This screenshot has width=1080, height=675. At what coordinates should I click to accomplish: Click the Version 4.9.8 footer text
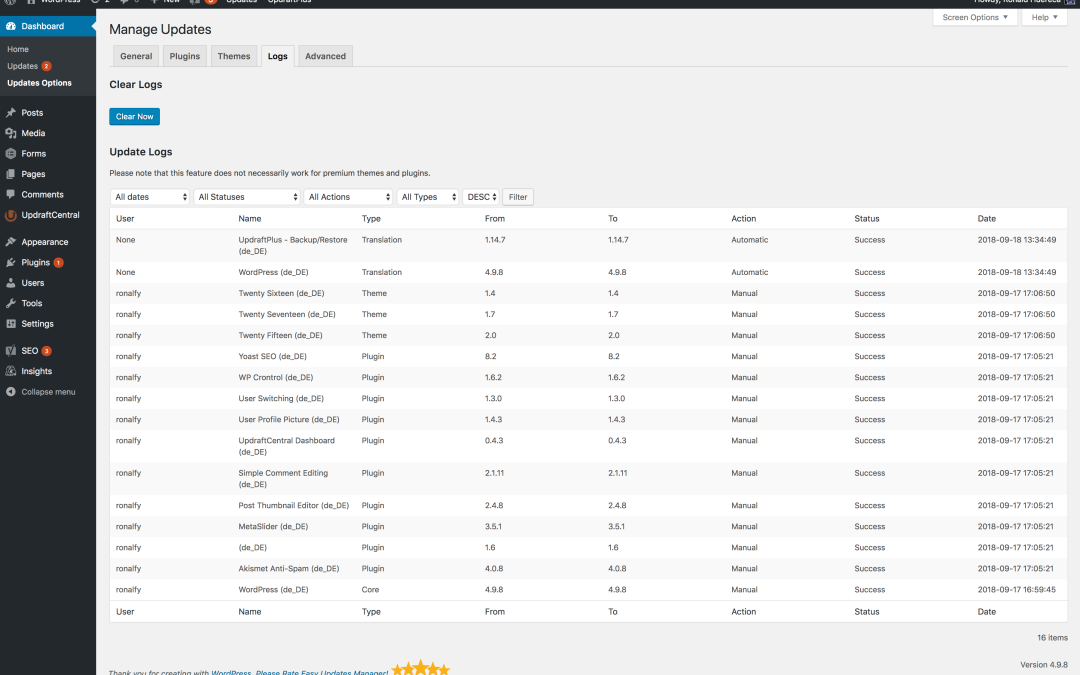point(1044,665)
